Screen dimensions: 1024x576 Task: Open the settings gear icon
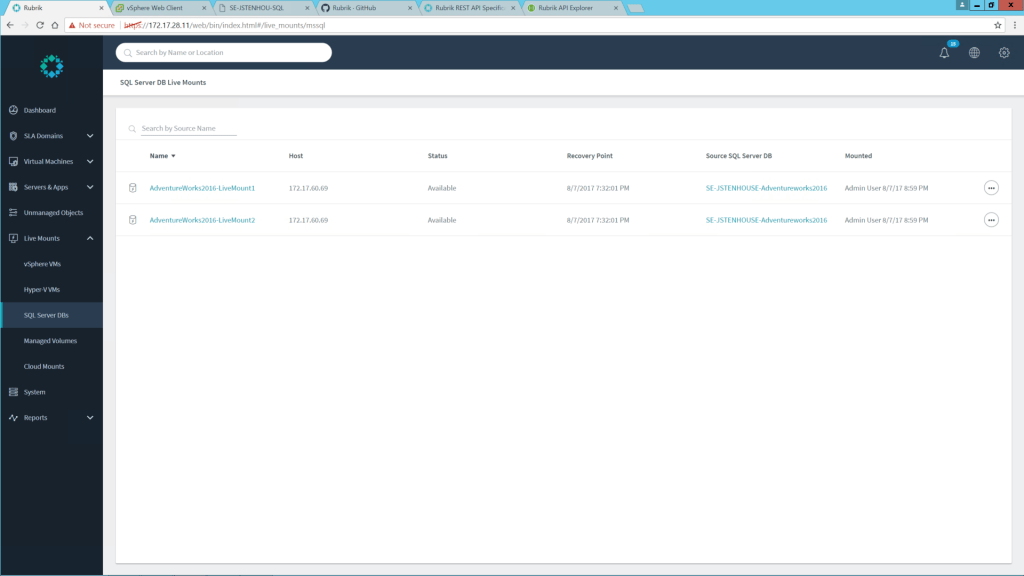[x=1004, y=53]
